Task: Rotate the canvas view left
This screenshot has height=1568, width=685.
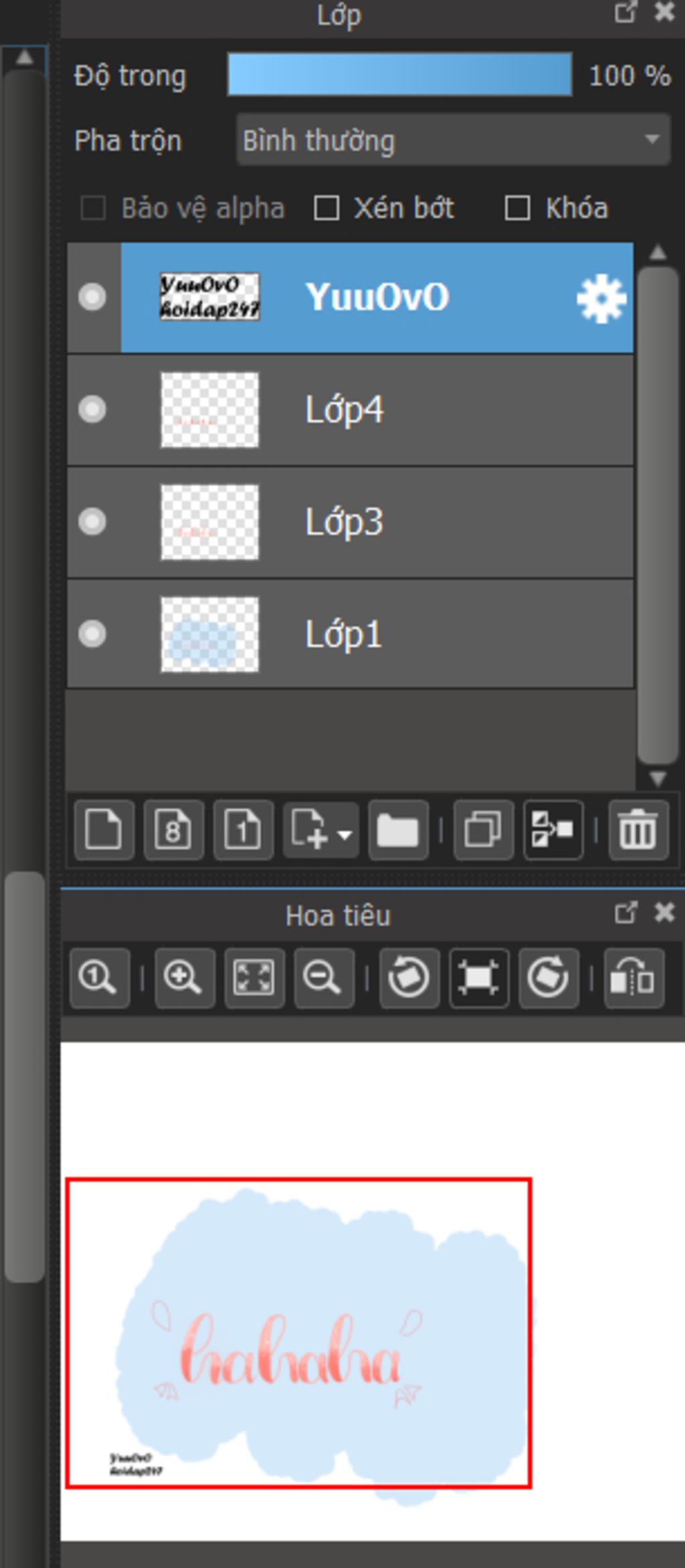Action: [x=409, y=978]
